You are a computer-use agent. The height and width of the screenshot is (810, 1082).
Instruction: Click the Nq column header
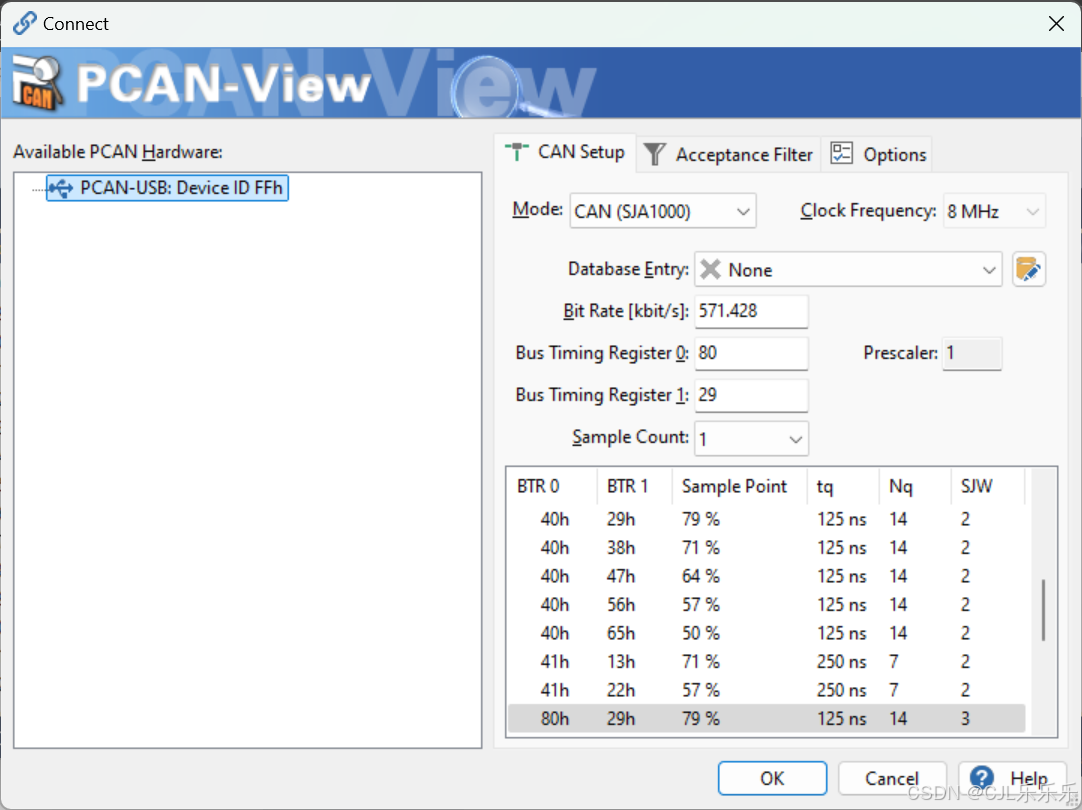click(x=916, y=486)
